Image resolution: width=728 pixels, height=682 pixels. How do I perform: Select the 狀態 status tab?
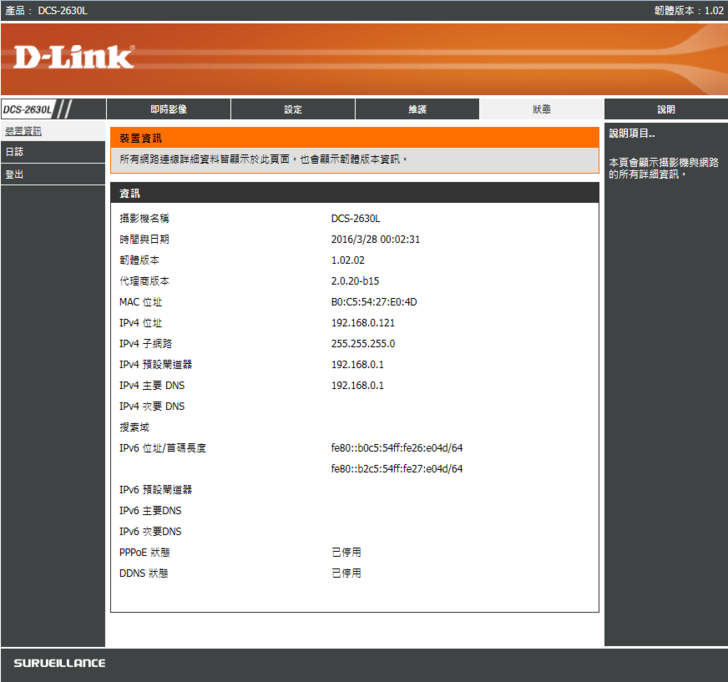[541, 109]
